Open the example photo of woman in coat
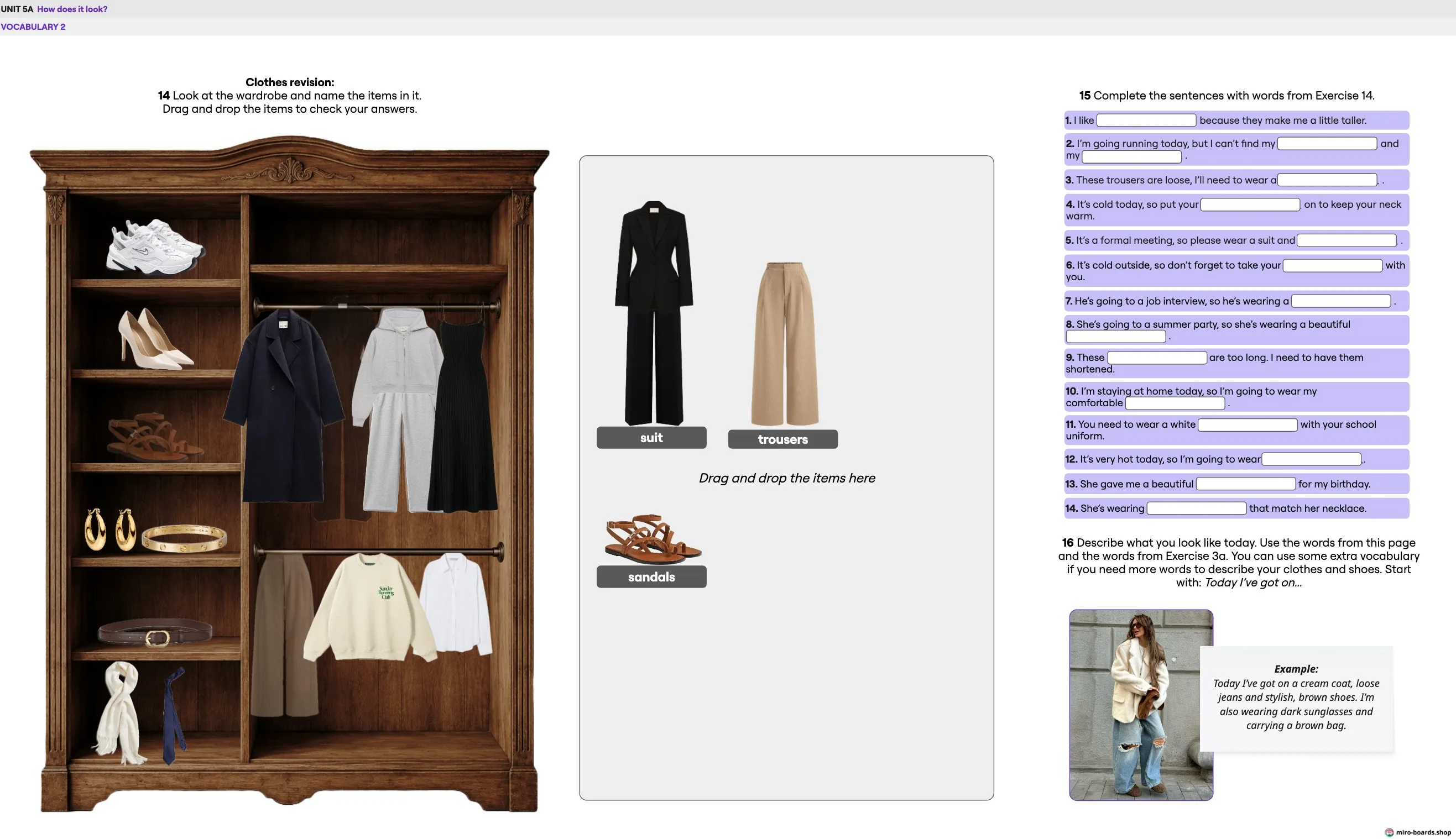This screenshot has width=1456, height=839. coord(1141,705)
